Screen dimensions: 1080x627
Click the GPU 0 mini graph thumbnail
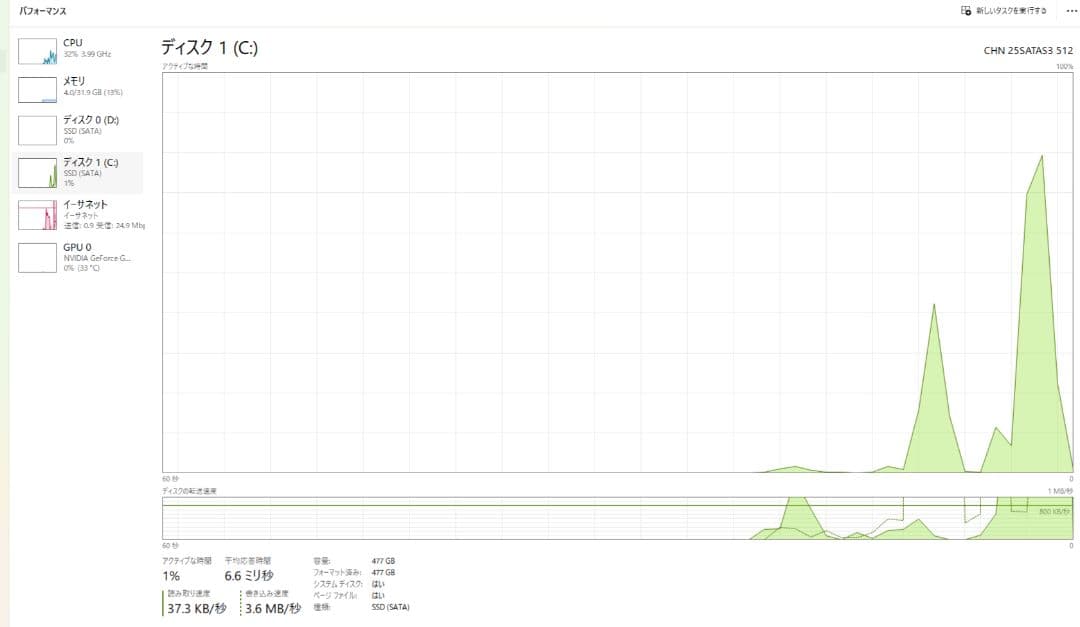tap(38, 257)
